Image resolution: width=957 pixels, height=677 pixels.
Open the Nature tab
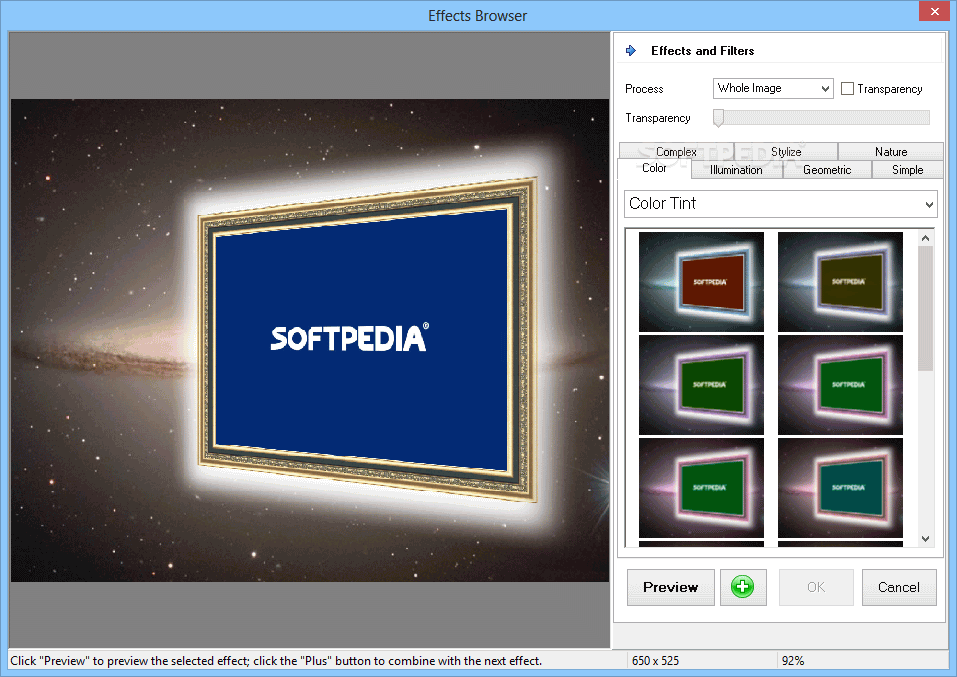[x=890, y=151]
